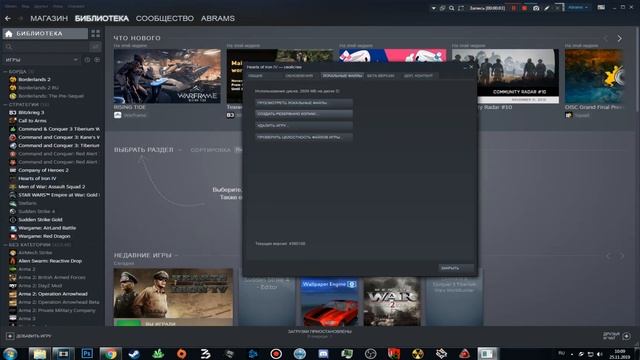The width and height of the screenshot is (640, 360).
Task: Collapse the Uncategorized games category
Action: [x=37, y=245]
